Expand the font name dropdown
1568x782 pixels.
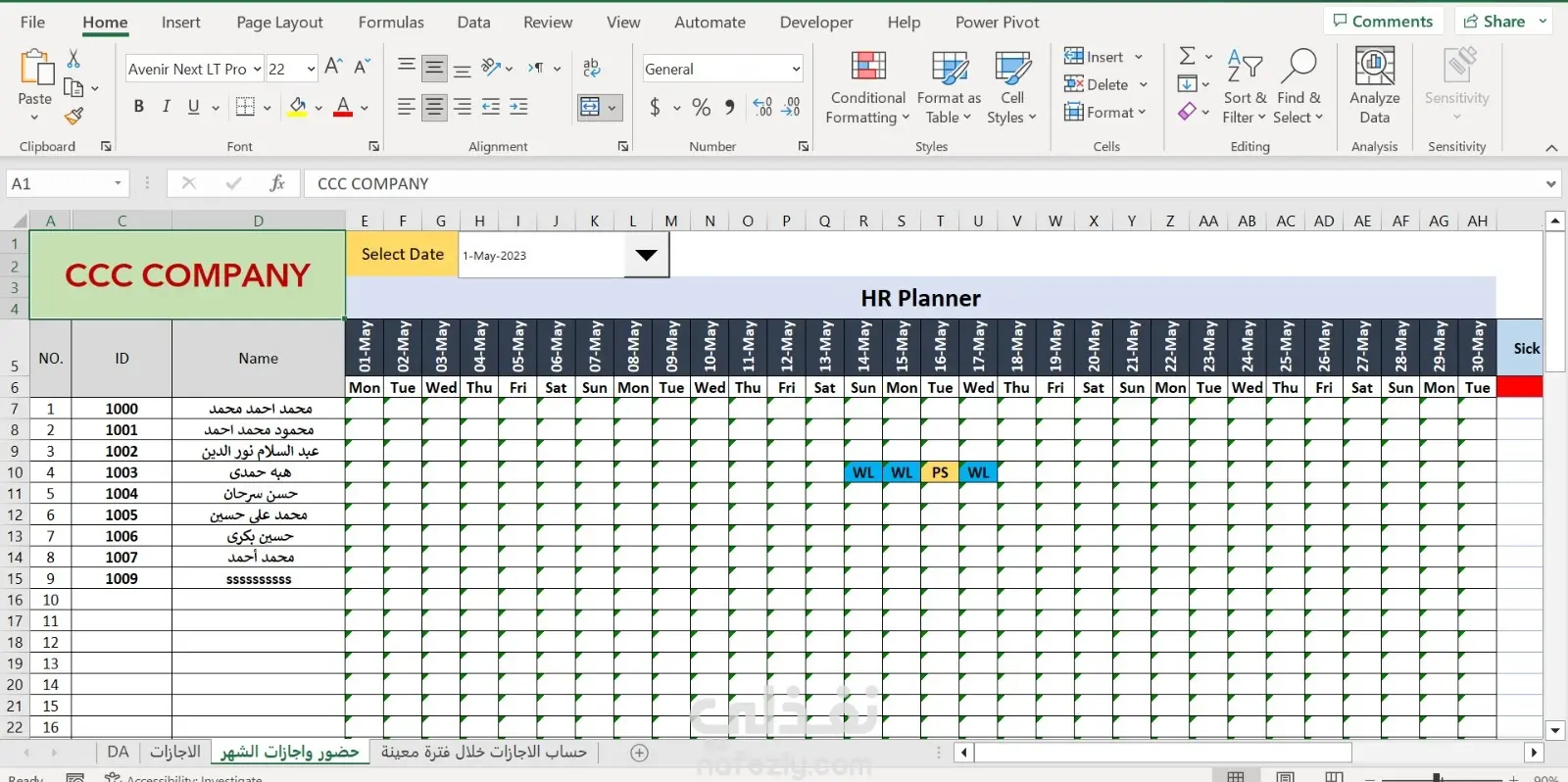tap(258, 69)
